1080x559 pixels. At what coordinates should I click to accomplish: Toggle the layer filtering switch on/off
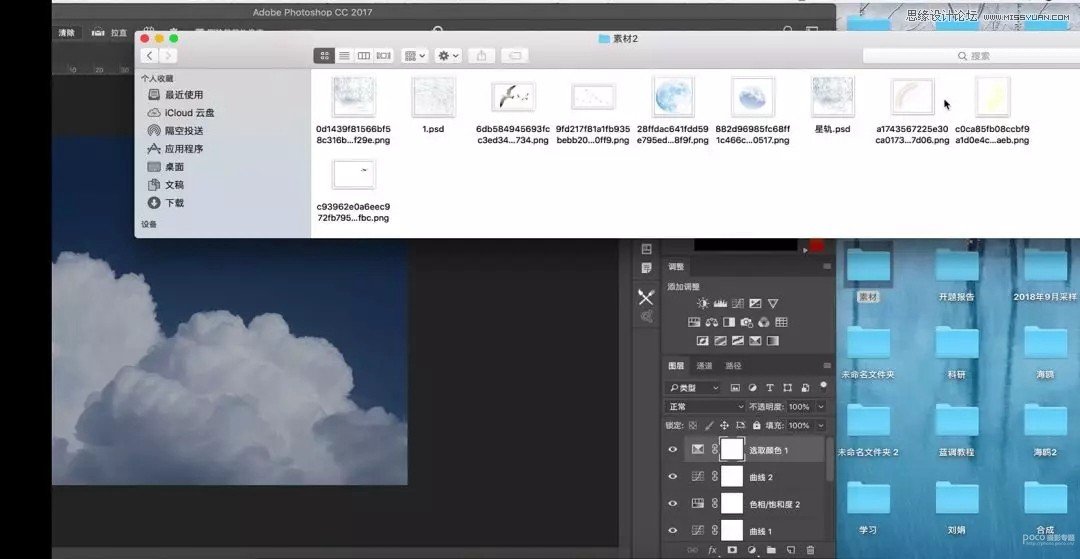coord(823,387)
